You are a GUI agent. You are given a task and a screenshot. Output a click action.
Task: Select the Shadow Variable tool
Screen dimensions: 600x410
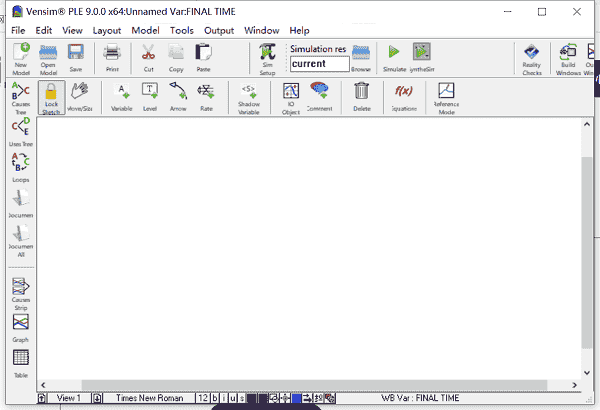tap(249, 99)
